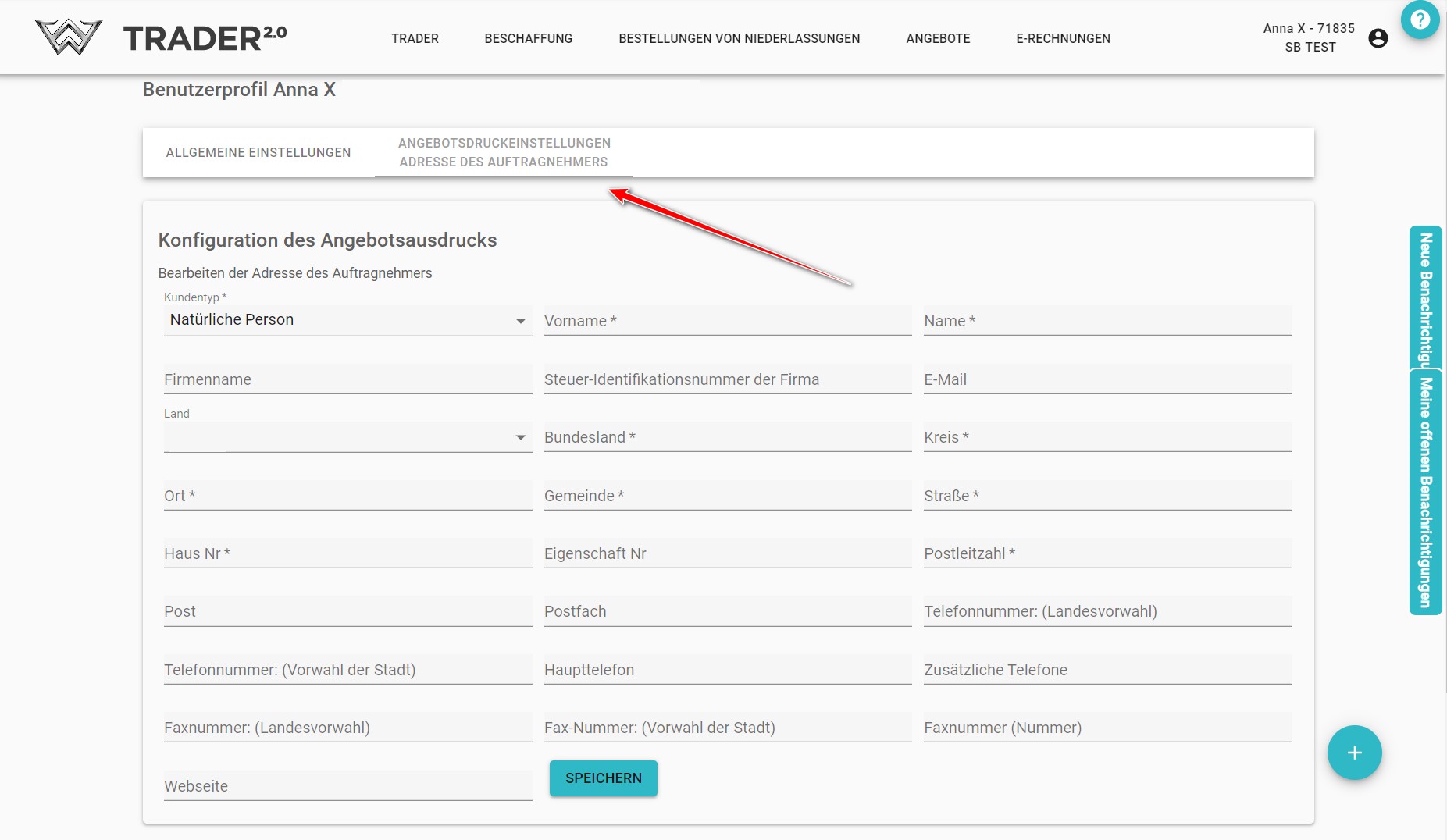The height and width of the screenshot is (840, 1447).
Task: Click the Trader 2.0 logo
Action: (x=161, y=37)
